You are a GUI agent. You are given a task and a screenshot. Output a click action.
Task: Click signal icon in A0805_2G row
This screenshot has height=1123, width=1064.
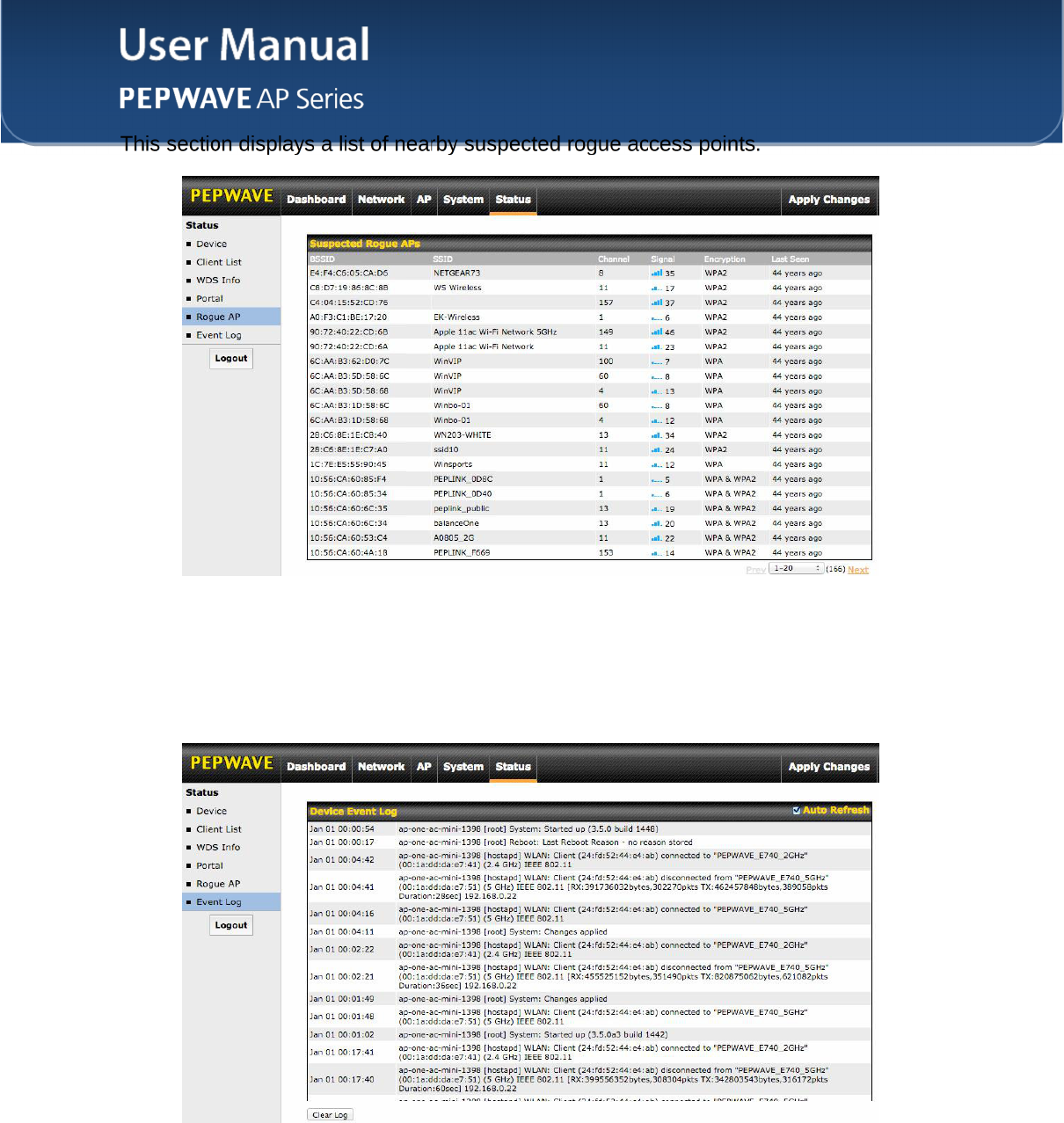(657, 538)
